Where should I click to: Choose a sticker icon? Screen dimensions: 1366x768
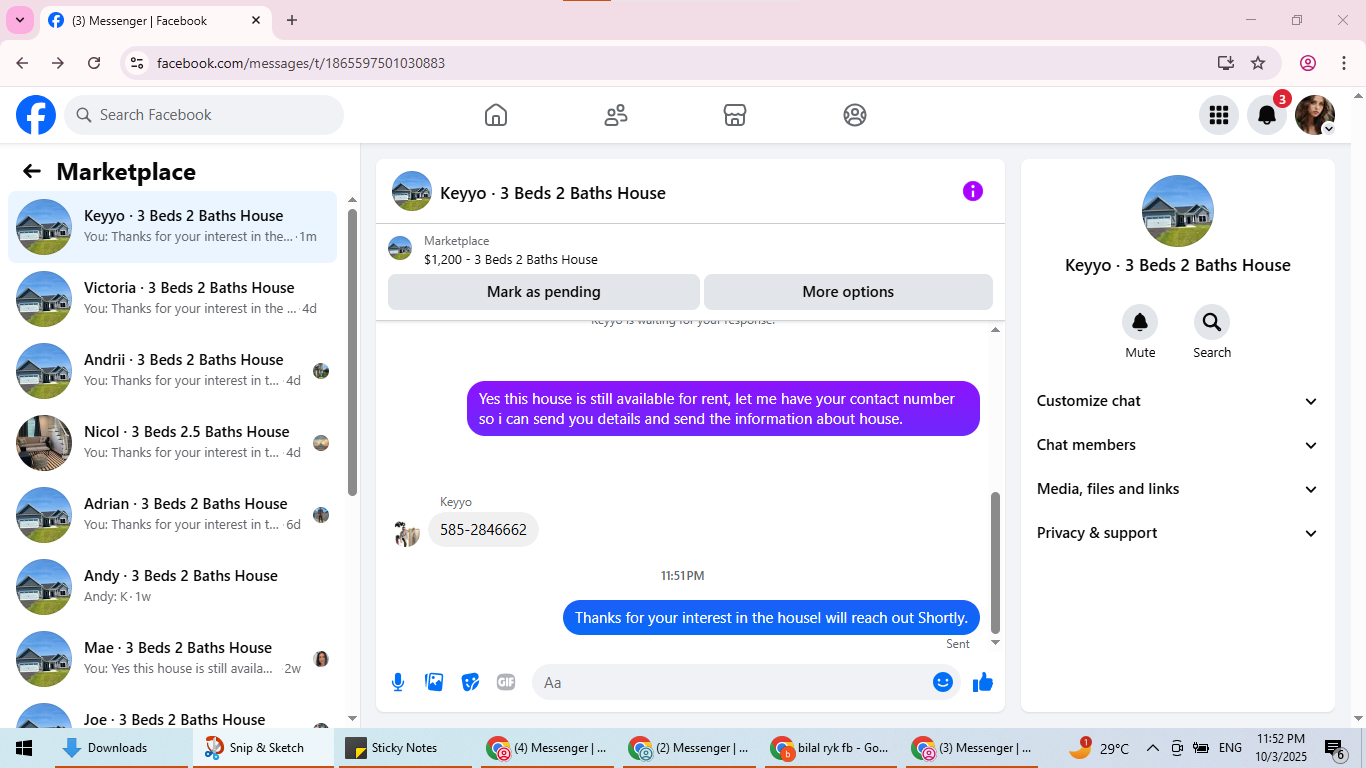tap(470, 682)
